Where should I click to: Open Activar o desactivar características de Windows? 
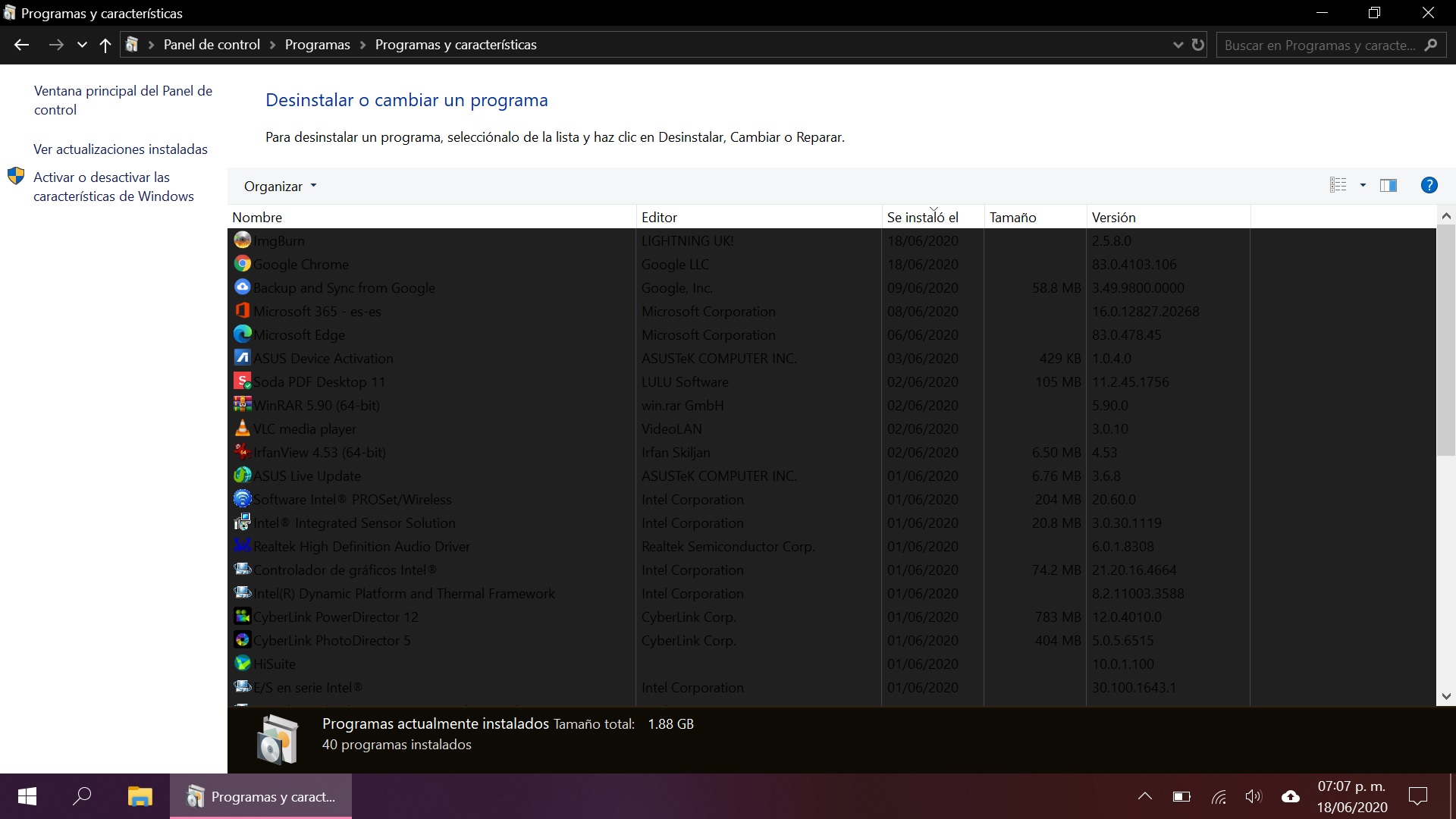pyautogui.click(x=114, y=187)
